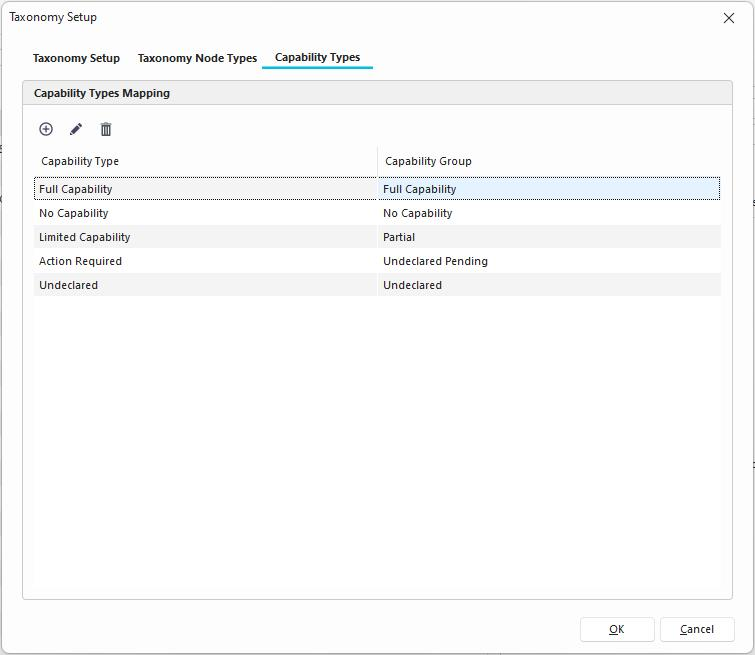Viewport: 755px width, 655px height.
Task: Select the Action Required row
Action: click(80, 261)
